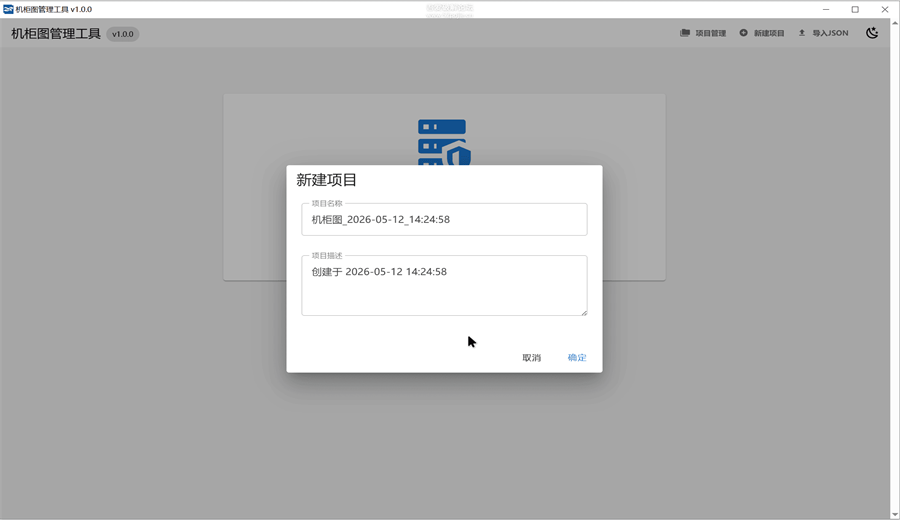Click the upload icon beside 导入JSON
900x520 pixels.
(802, 33)
